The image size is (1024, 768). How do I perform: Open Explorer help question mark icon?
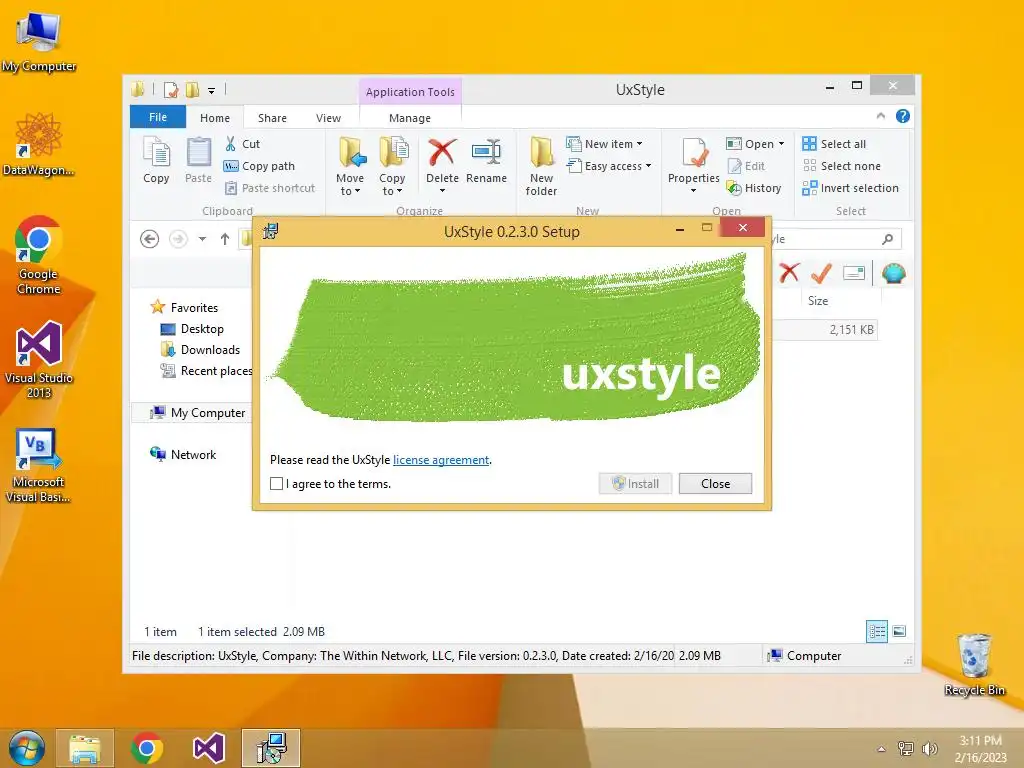[x=903, y=116]
